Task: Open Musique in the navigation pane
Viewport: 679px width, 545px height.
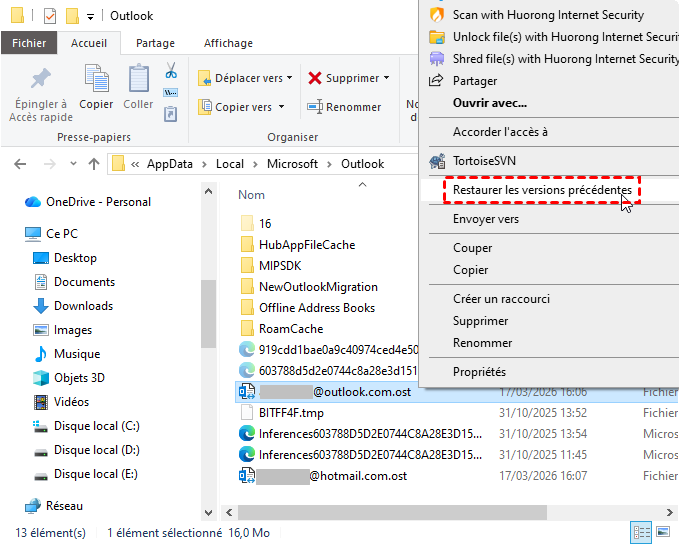Action: (67, 354)
